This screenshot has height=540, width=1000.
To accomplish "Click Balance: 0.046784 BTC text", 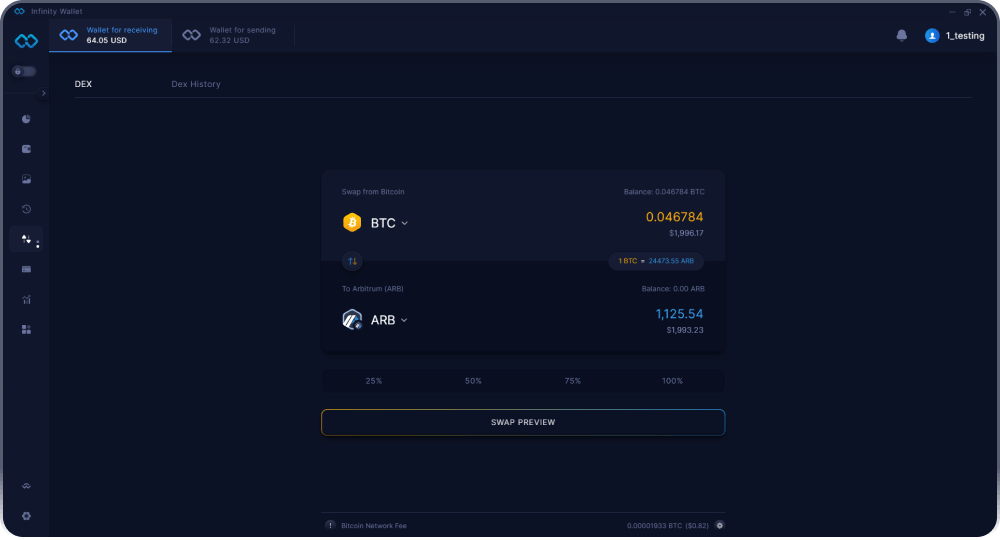I will [664, 192].
